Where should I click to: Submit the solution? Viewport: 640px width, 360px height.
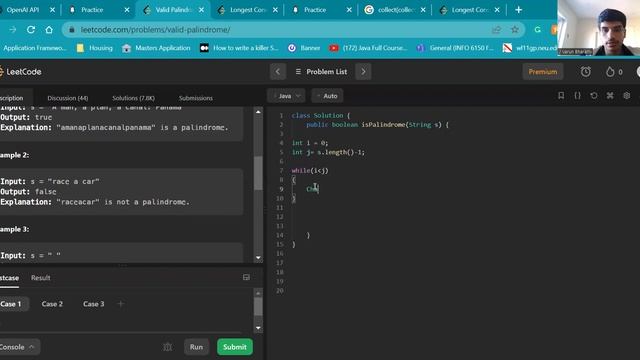point(235,347)
